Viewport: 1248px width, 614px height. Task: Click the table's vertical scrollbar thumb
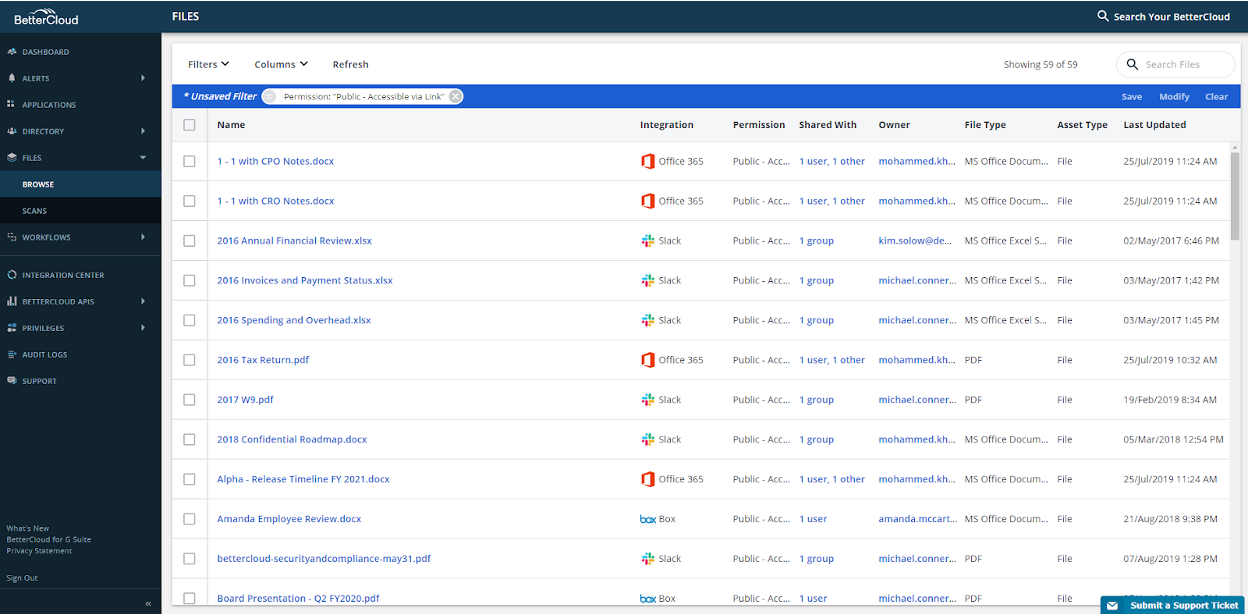click(1235, 195)
